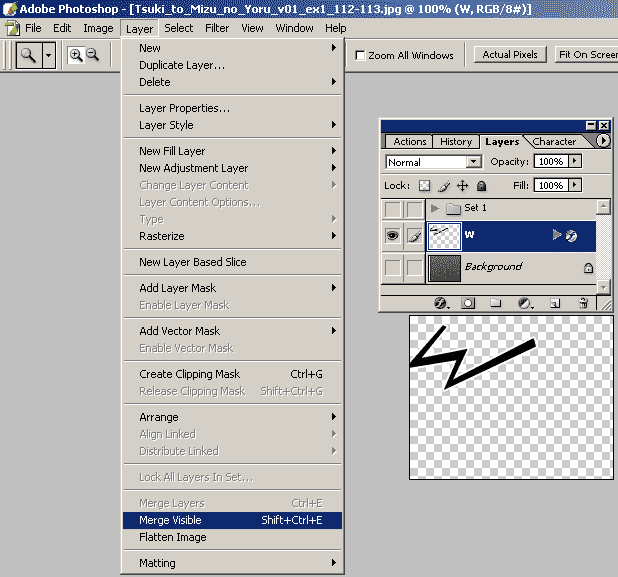
Task: Click the W layer thumbnail
Action: point(444,236)
